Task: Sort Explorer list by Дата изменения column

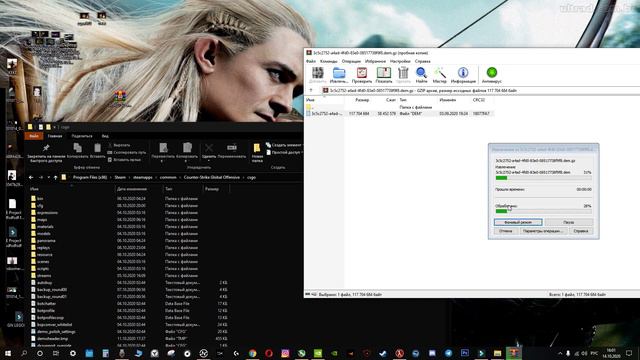Action: coord(131,189)
